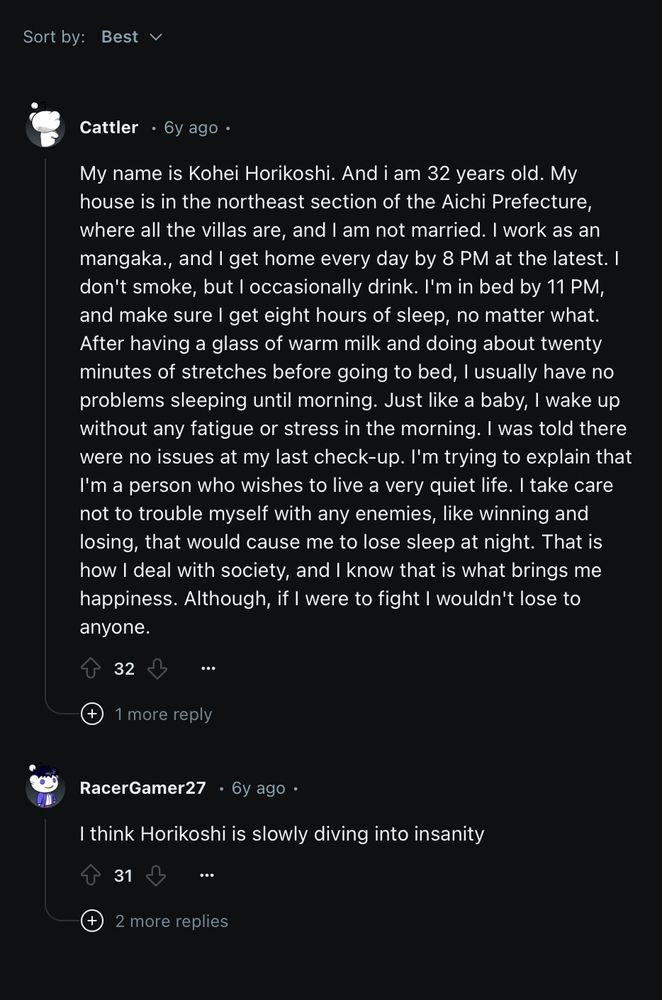
Task: Downvote RacerGamer27's comment
Action: tap(156, 875)
